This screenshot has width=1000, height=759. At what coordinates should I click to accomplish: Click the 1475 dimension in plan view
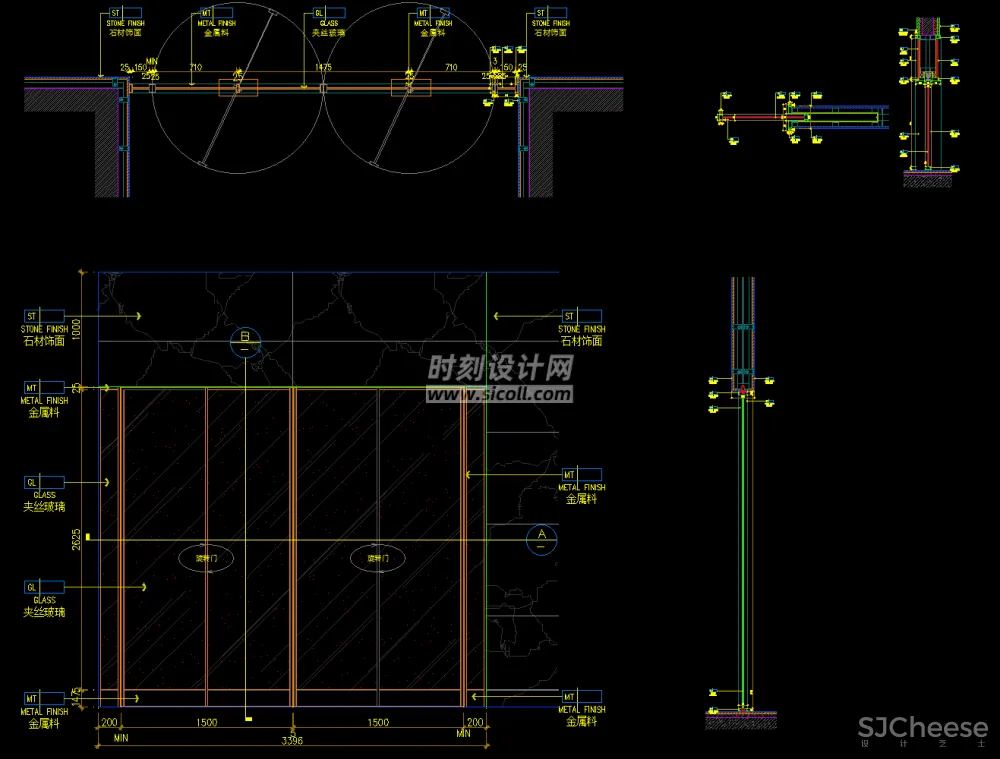click(323, 67)
